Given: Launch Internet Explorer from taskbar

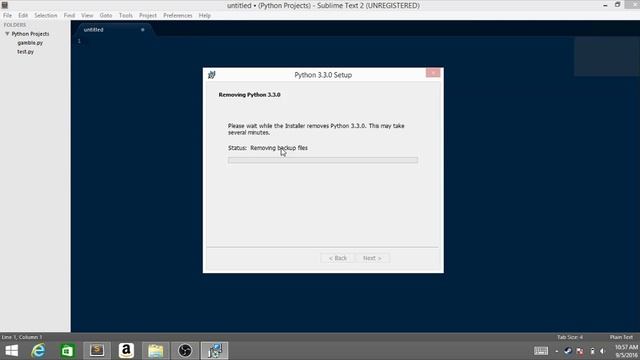Looking at the screenshot, I should tap(38, 351).
